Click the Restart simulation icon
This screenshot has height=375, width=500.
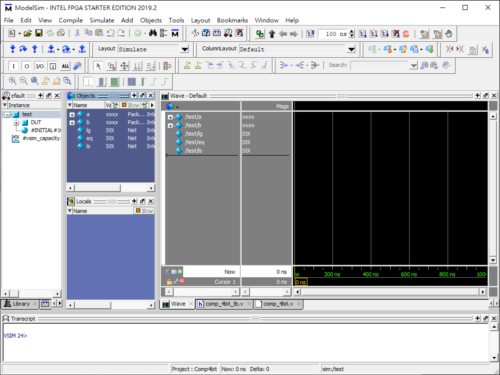click(310, 34)
